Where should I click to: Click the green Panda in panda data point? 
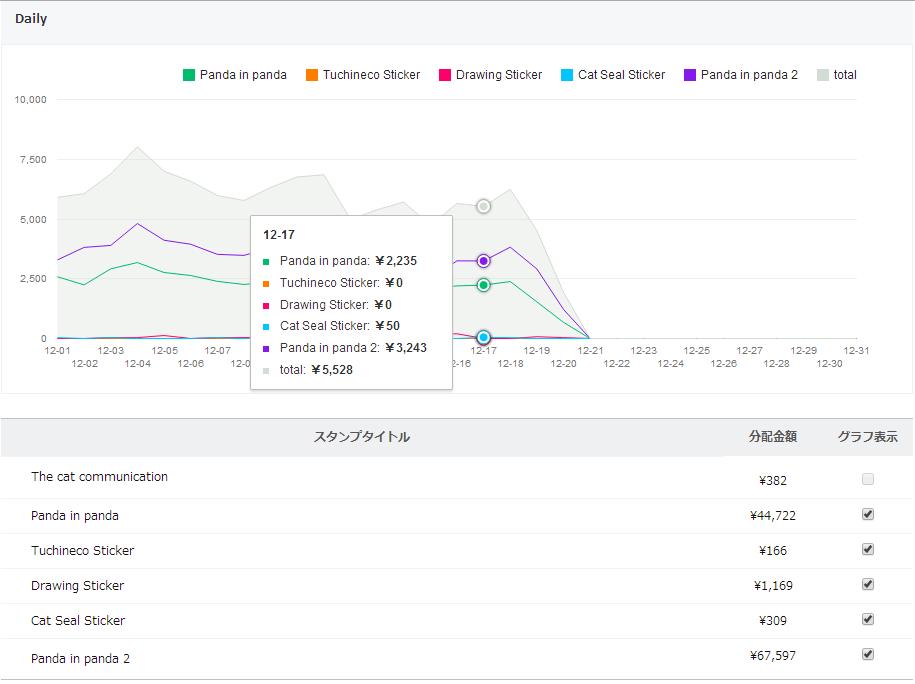[x=483, y=285]
